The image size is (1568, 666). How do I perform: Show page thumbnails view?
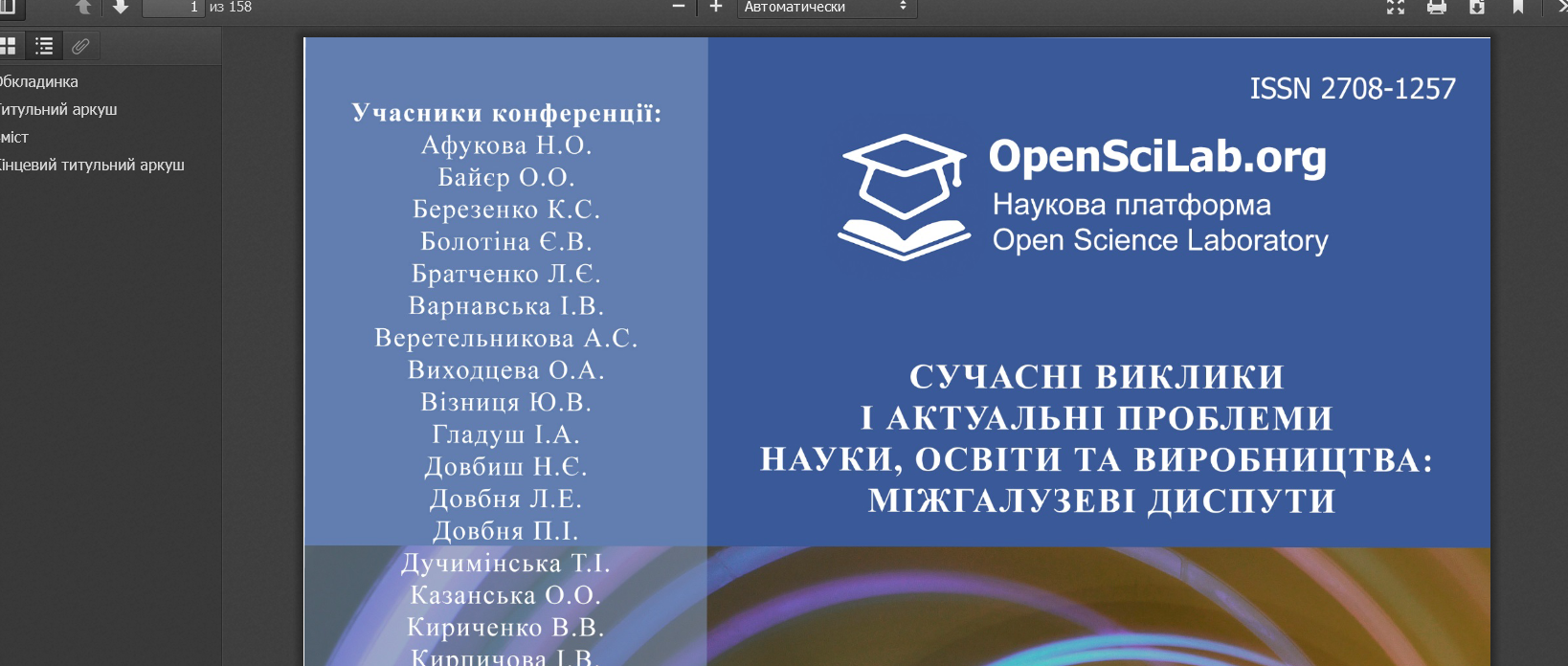coord(8,46)
